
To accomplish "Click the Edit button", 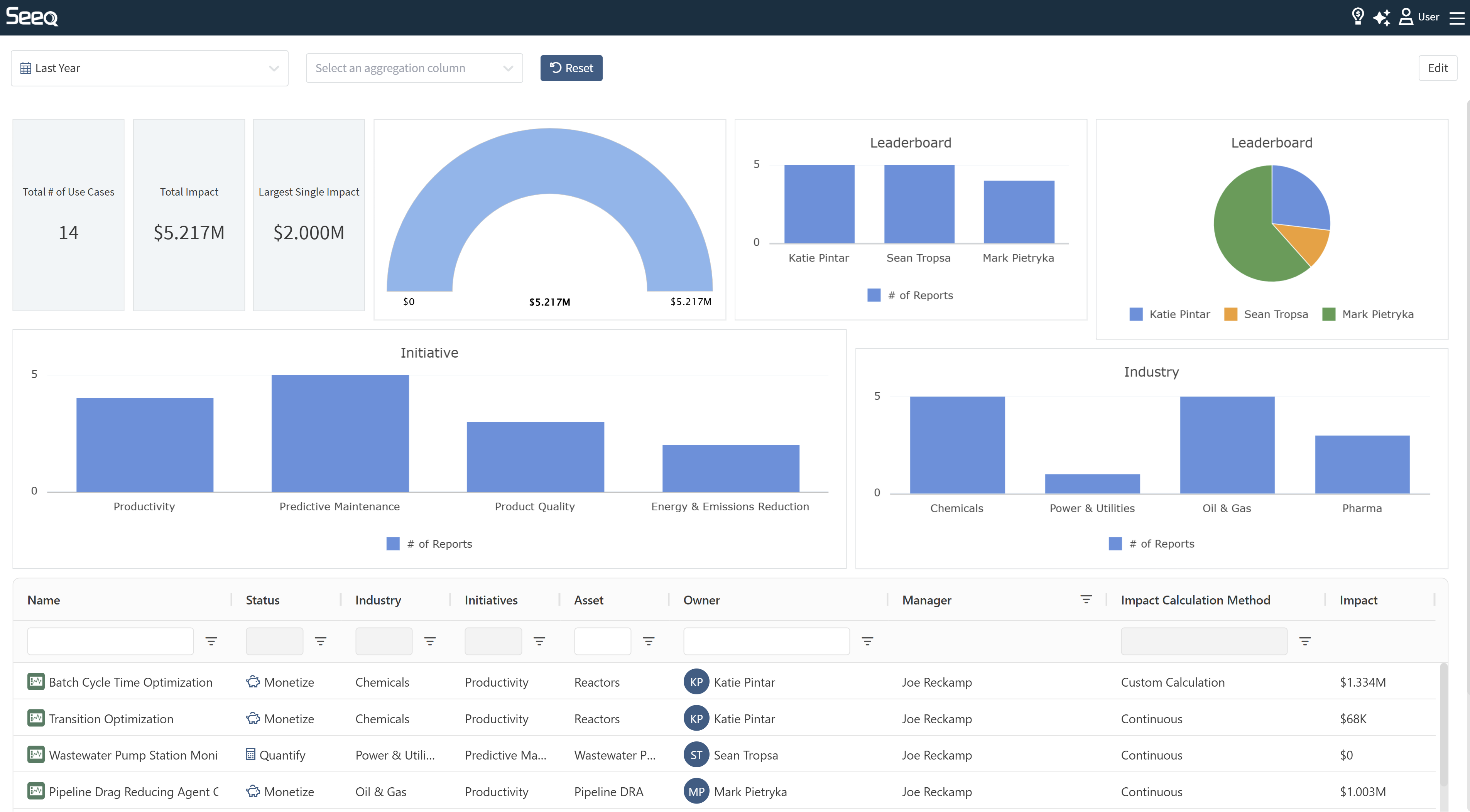I will pyautogui.click(x=1437, y=69).
